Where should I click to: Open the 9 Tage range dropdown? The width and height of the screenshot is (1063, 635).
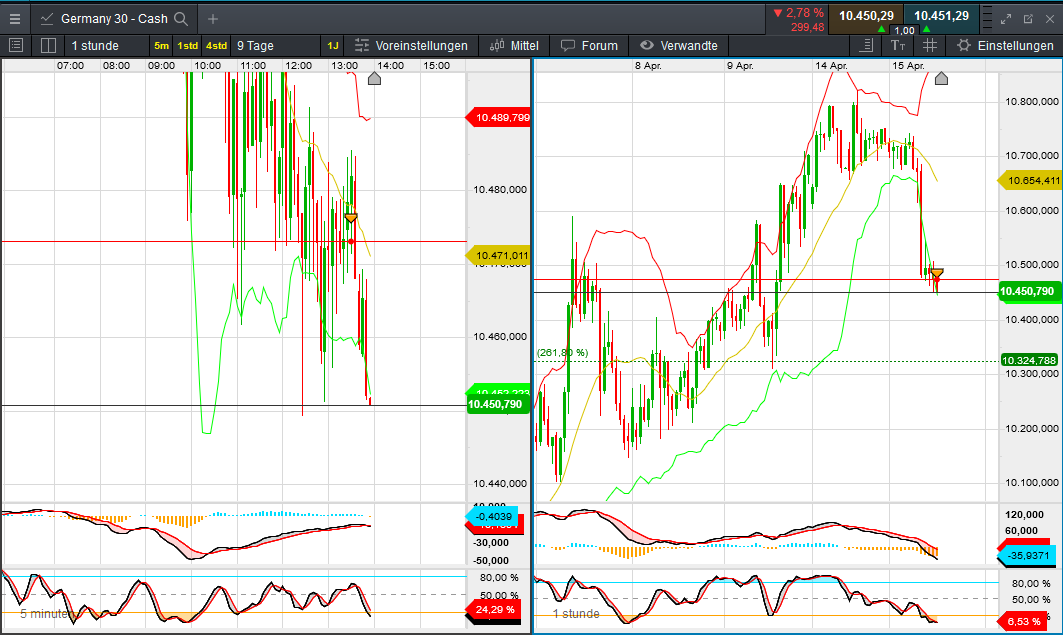click(x=256, y=45)
